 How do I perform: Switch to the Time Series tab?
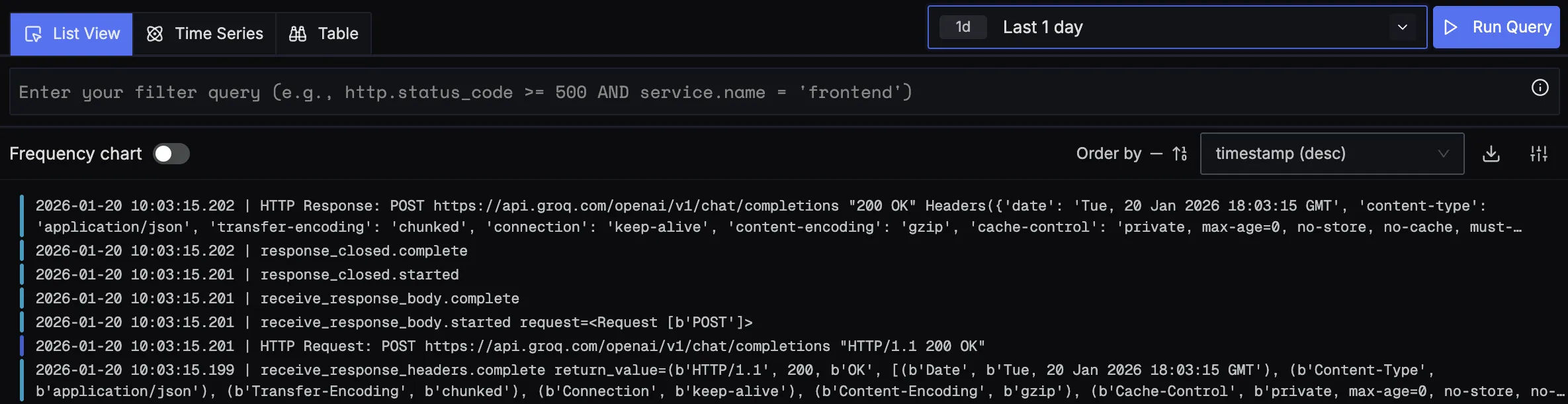coord(204,34)
